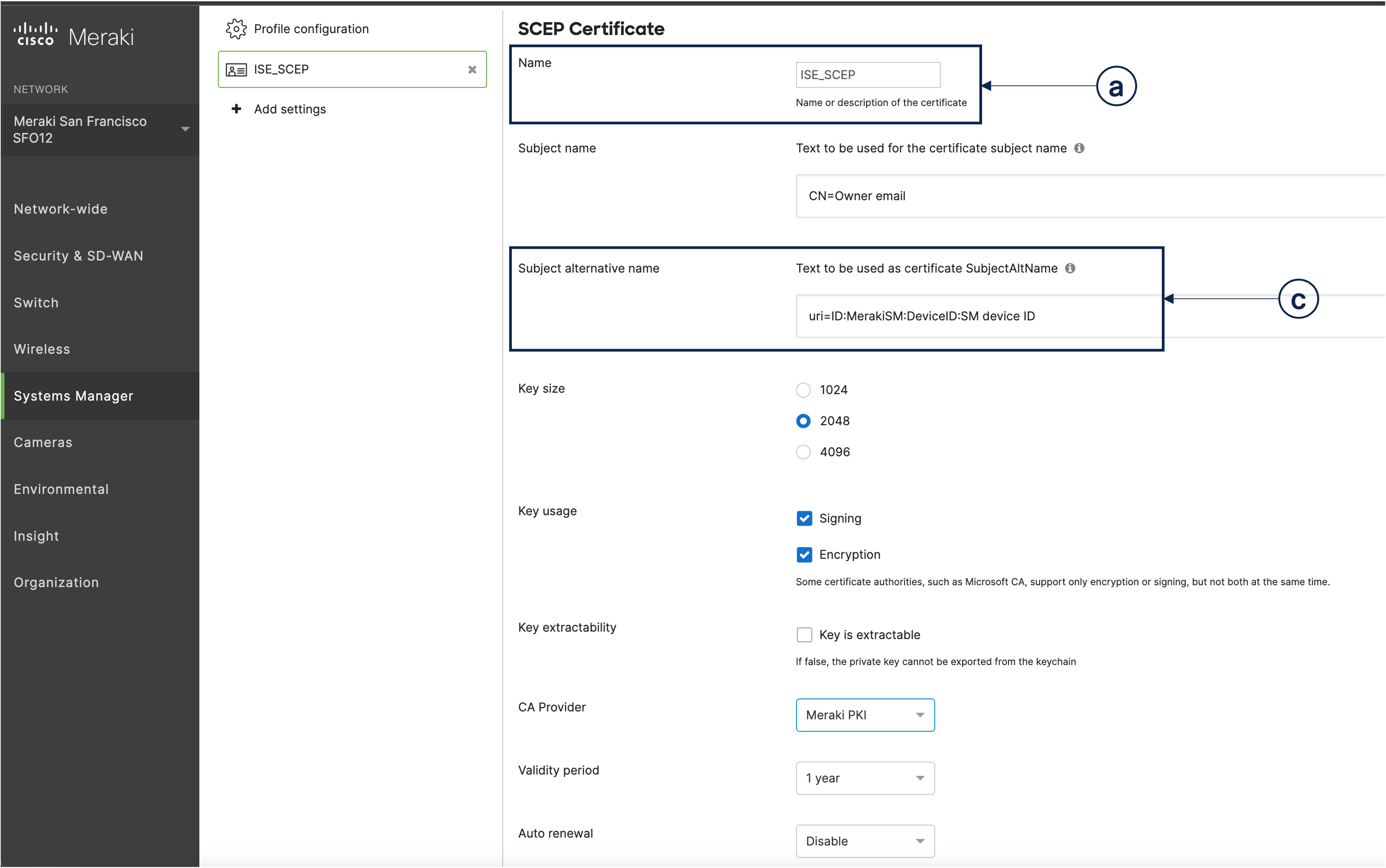1386x868 pixels.
Task: Click the Organization sidebar menu icon
Action: tap(57, 581)
